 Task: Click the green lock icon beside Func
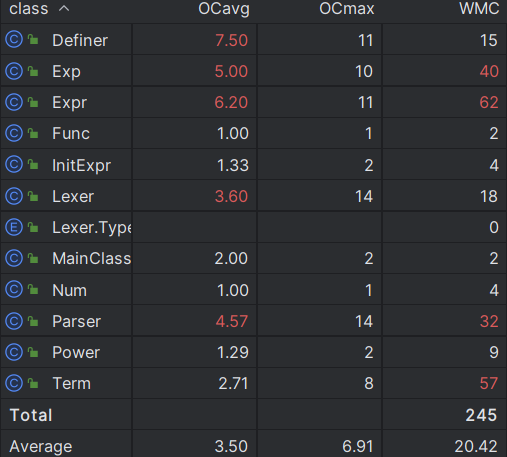point(33,133)
